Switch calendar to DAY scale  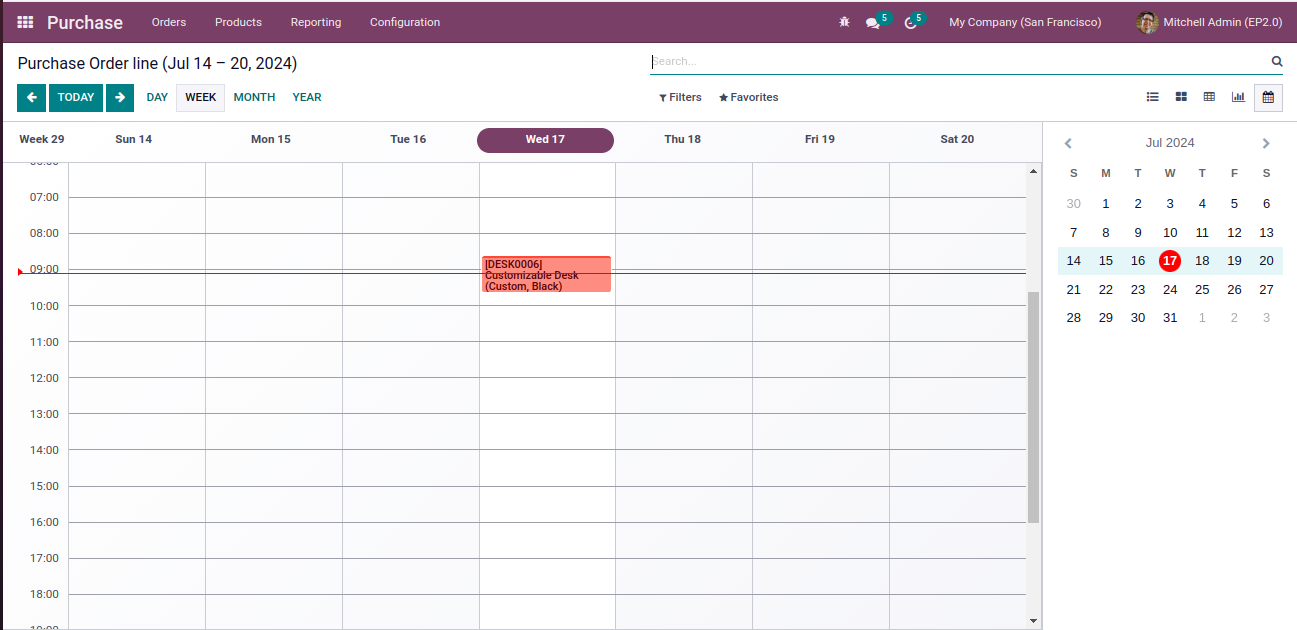157,98
